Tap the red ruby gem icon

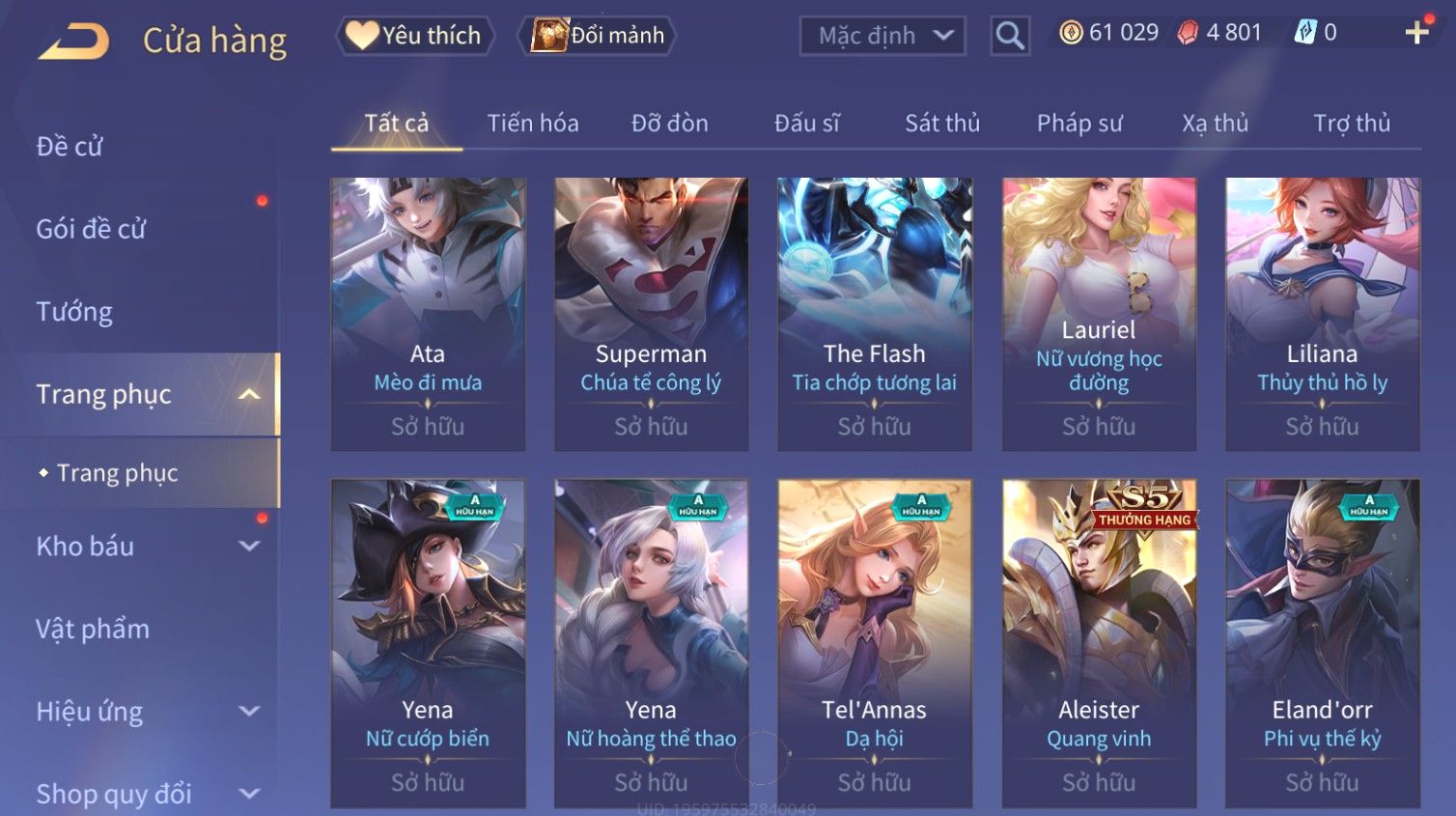1188,33
